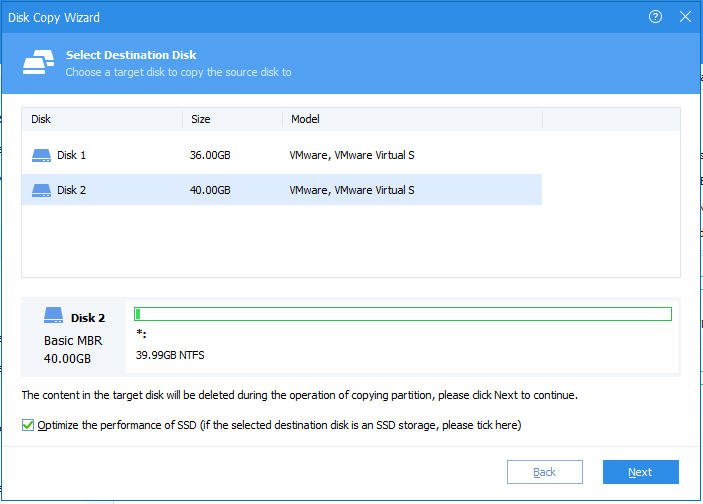Click the Disk 1 model VMware text
The image size is (703, 504).
tap(352, 155)
